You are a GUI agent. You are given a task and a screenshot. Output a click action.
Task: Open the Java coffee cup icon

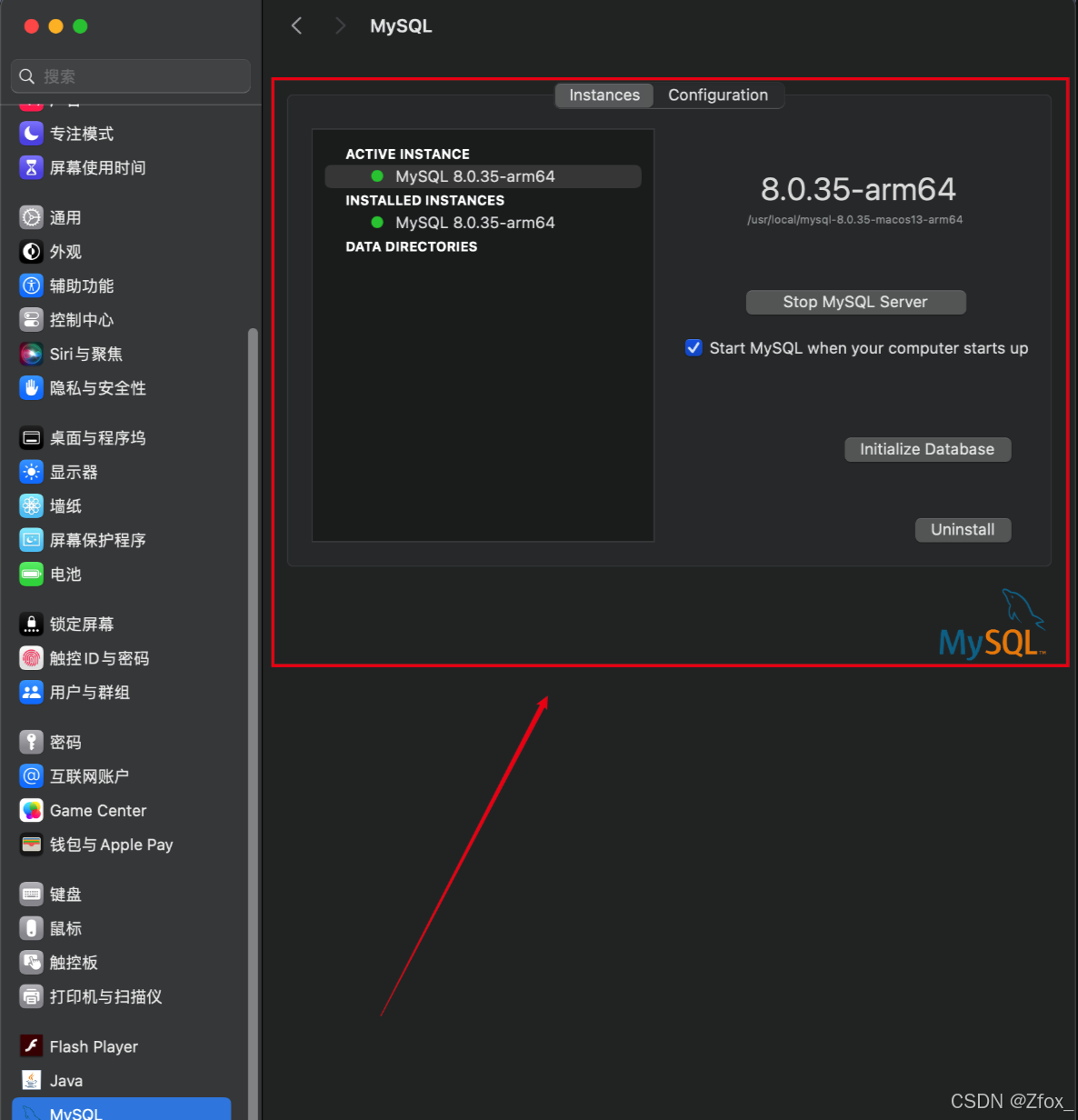[32, 1081]
